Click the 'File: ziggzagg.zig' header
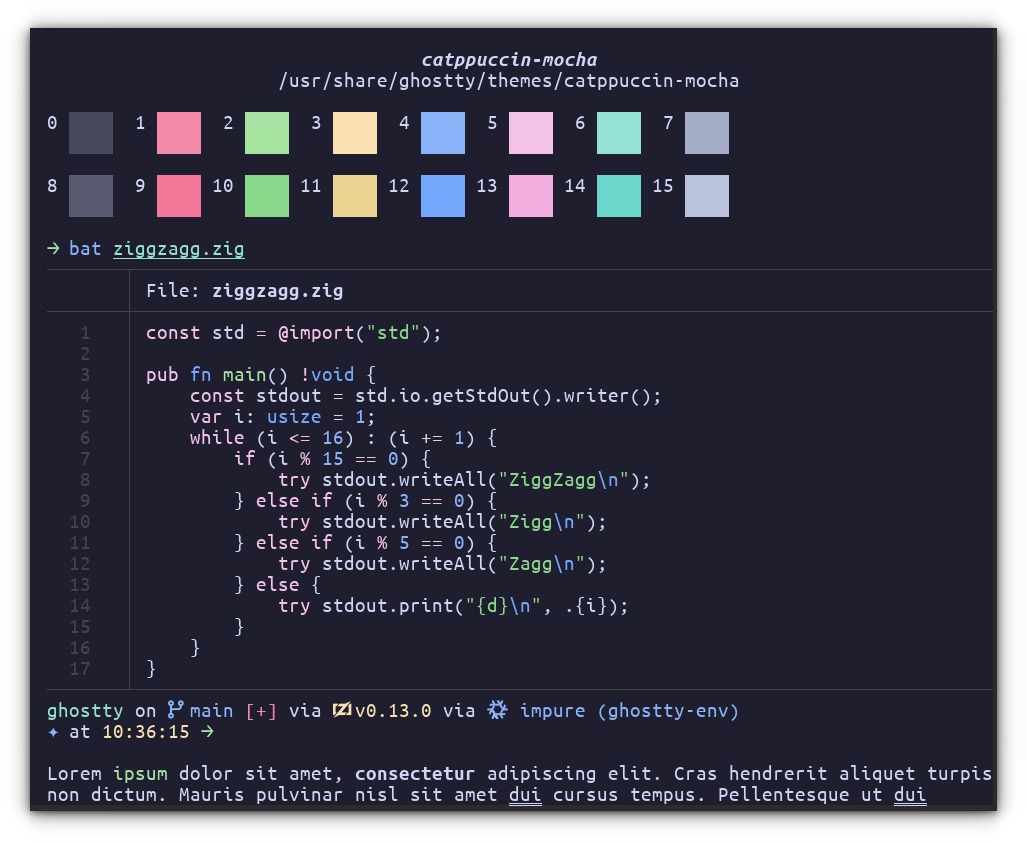This screenshot has width=1027, height=843. [x=244, y=291]
